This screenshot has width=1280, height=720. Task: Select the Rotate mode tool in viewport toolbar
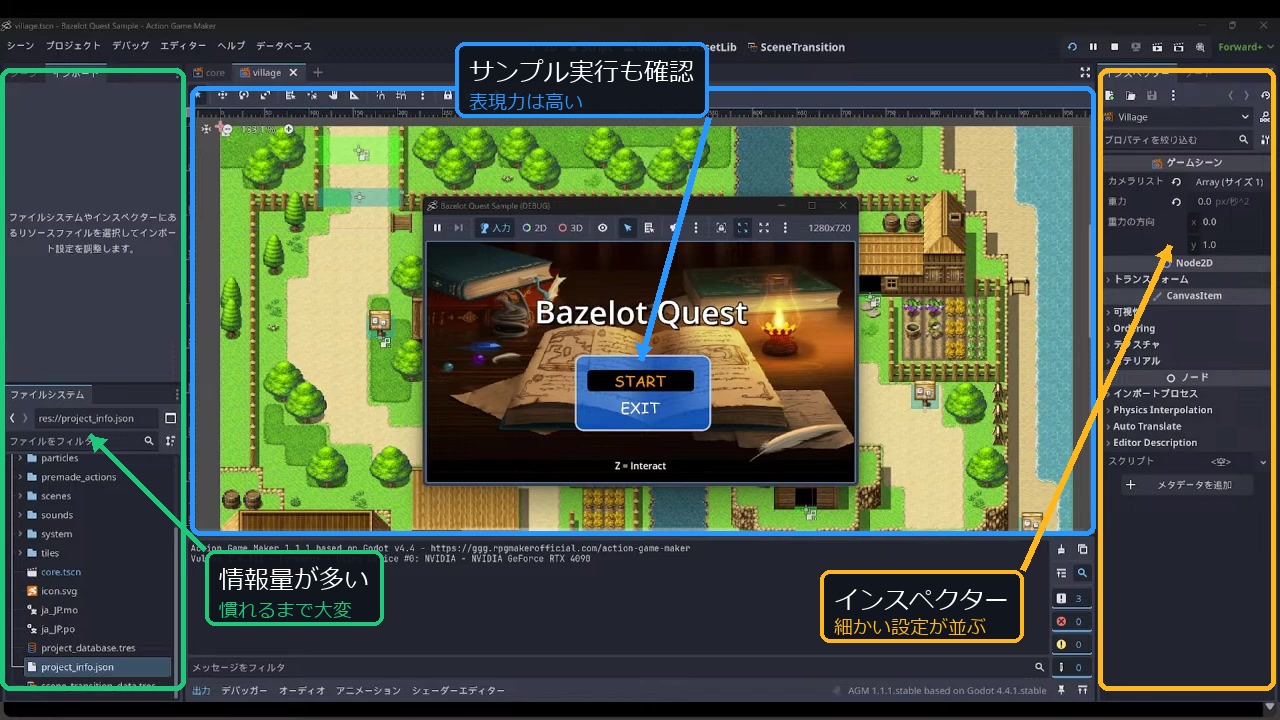244,95
